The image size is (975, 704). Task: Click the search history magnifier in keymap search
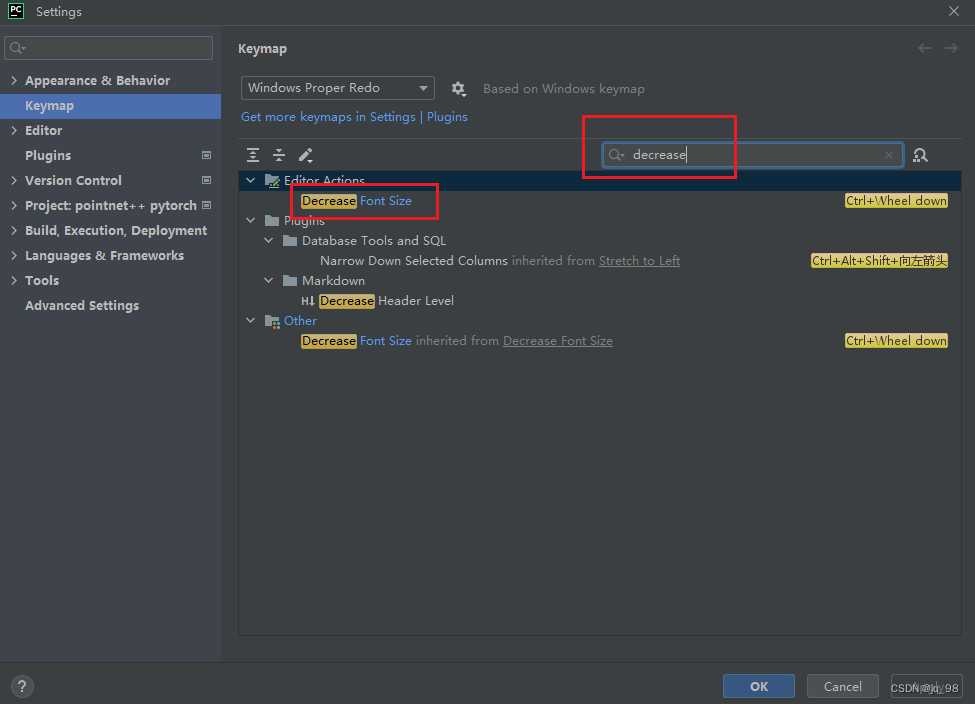tap(616, 155)
